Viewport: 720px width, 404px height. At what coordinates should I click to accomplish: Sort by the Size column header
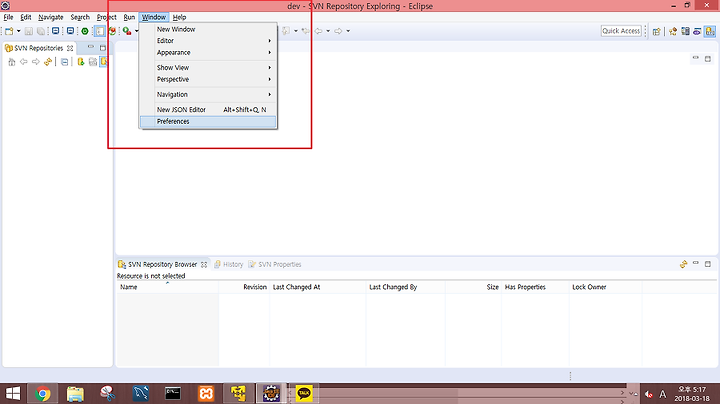(473, 287)
